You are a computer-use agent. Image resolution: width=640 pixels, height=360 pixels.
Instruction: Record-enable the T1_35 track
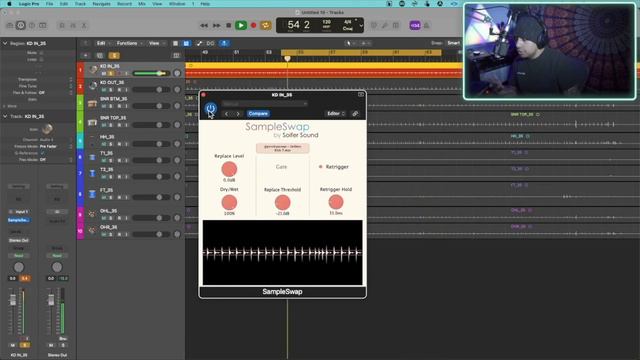[119, 160]
